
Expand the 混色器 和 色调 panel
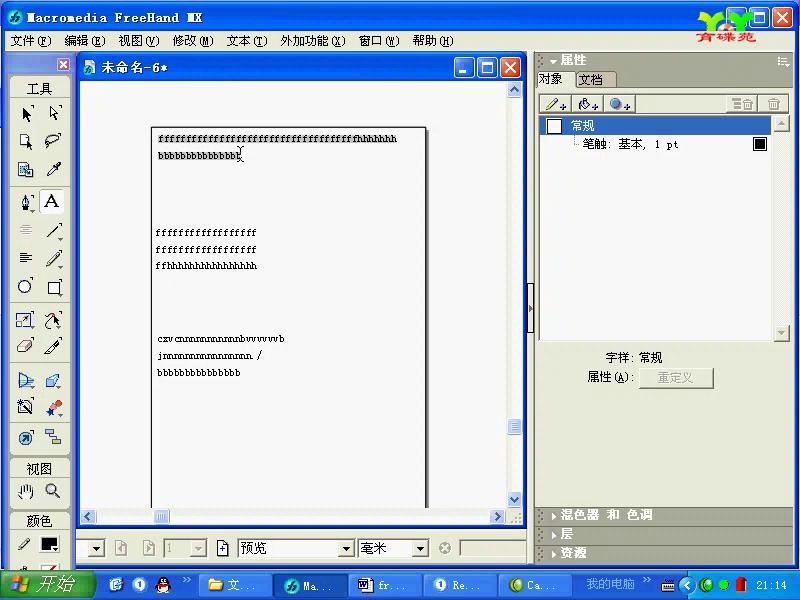[554, 516]
